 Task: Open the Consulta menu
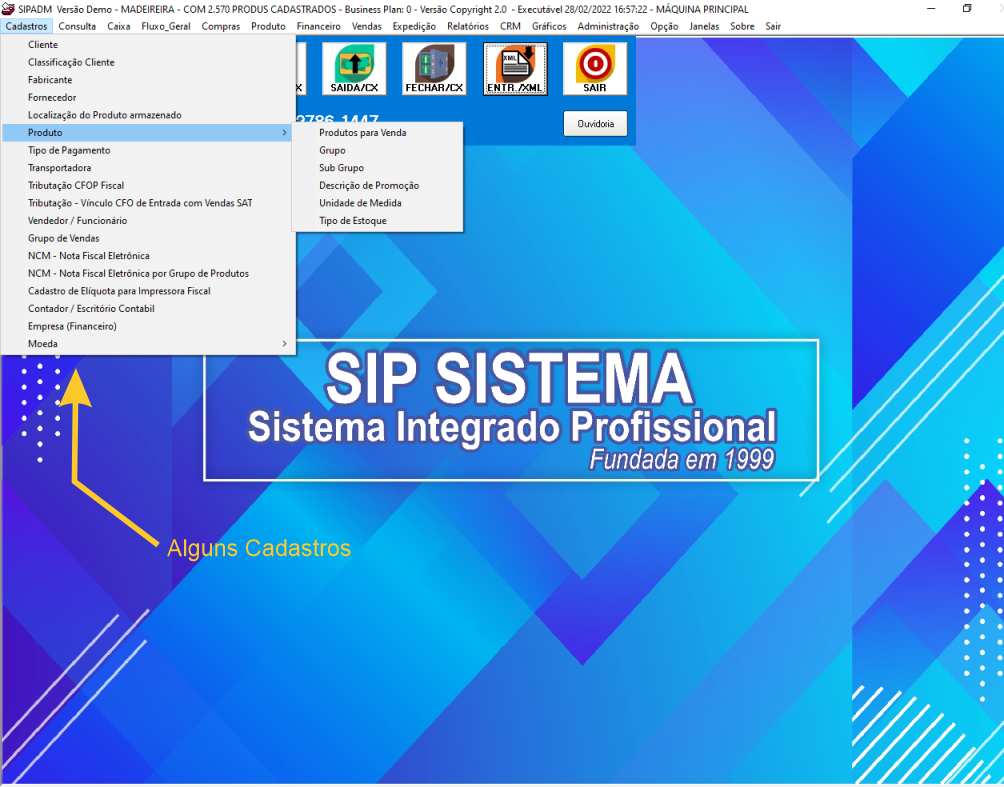77,26
